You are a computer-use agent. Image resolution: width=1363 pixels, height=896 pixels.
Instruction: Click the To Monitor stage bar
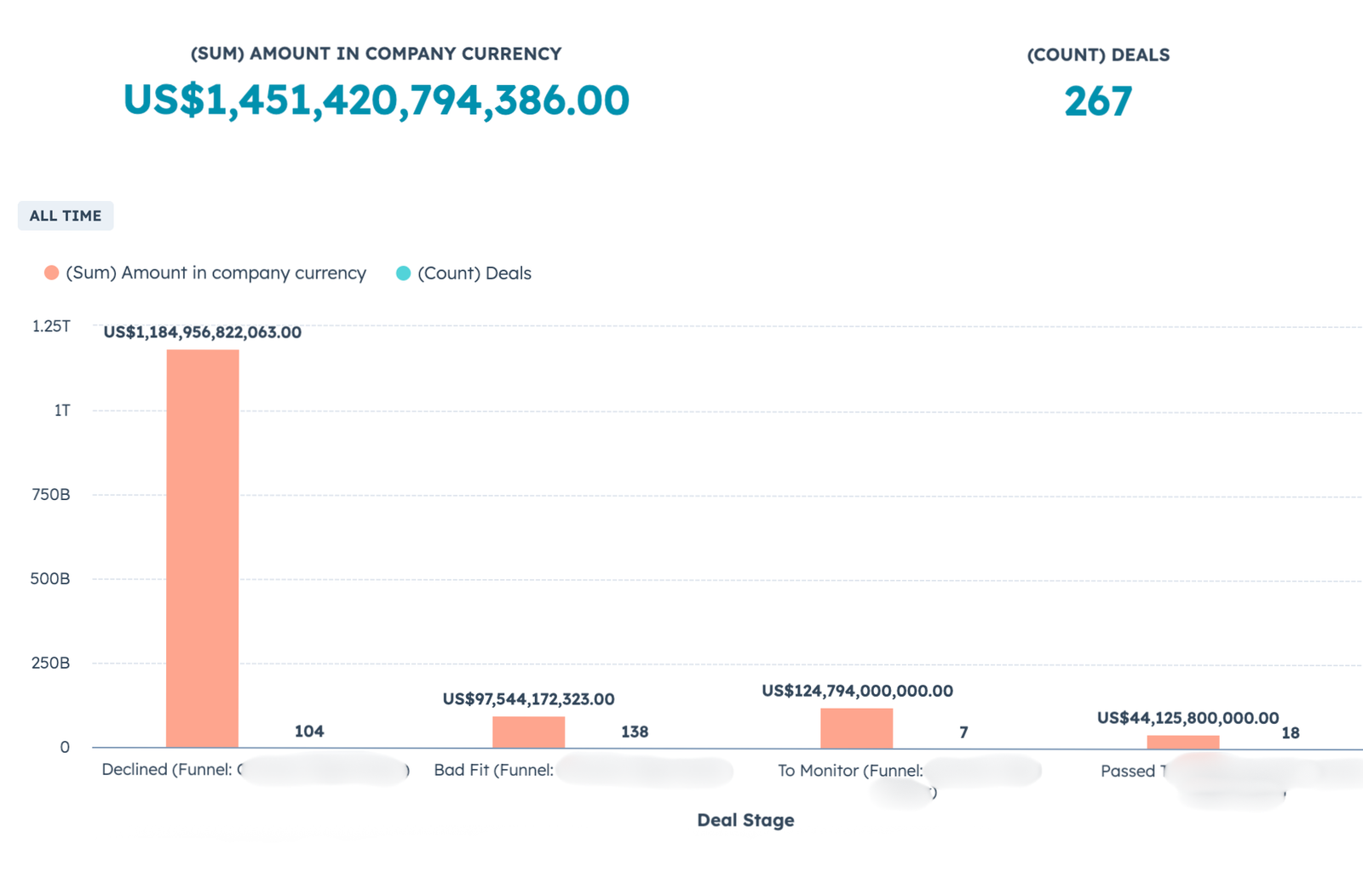click(854, 728)
